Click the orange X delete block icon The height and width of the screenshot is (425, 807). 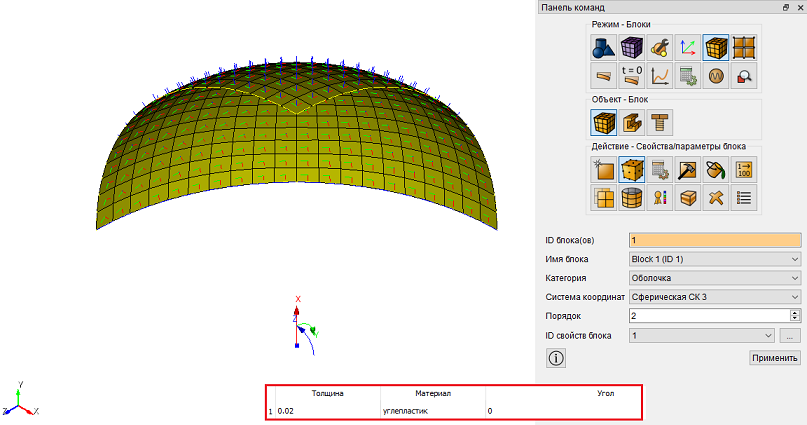pos(716,198)
